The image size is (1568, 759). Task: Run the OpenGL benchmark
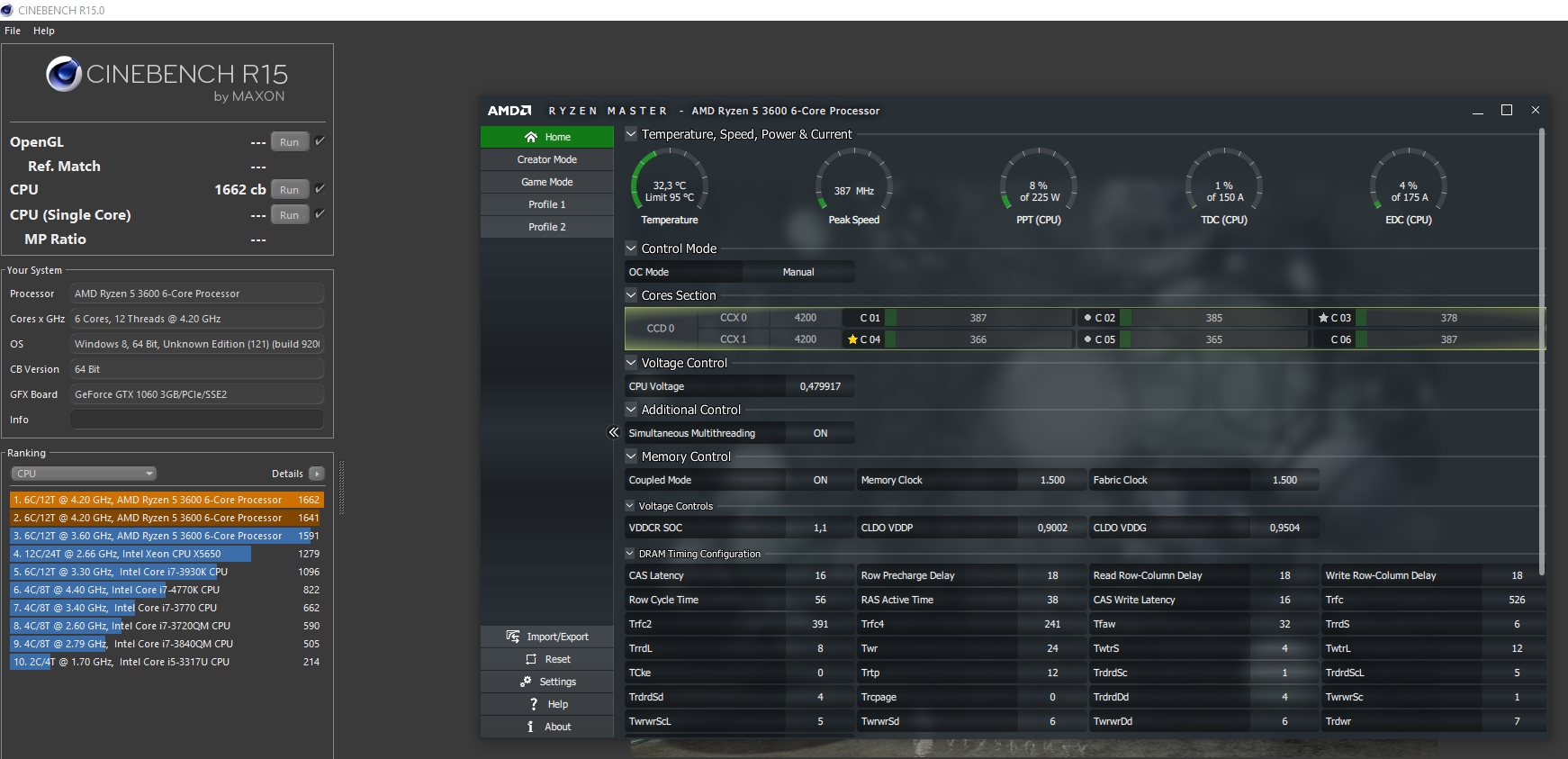[x=289, y=141]
